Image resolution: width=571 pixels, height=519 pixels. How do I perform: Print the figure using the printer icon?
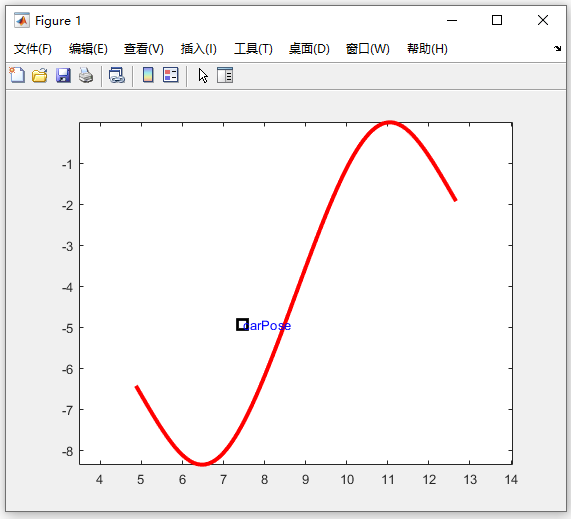(86, 75)
